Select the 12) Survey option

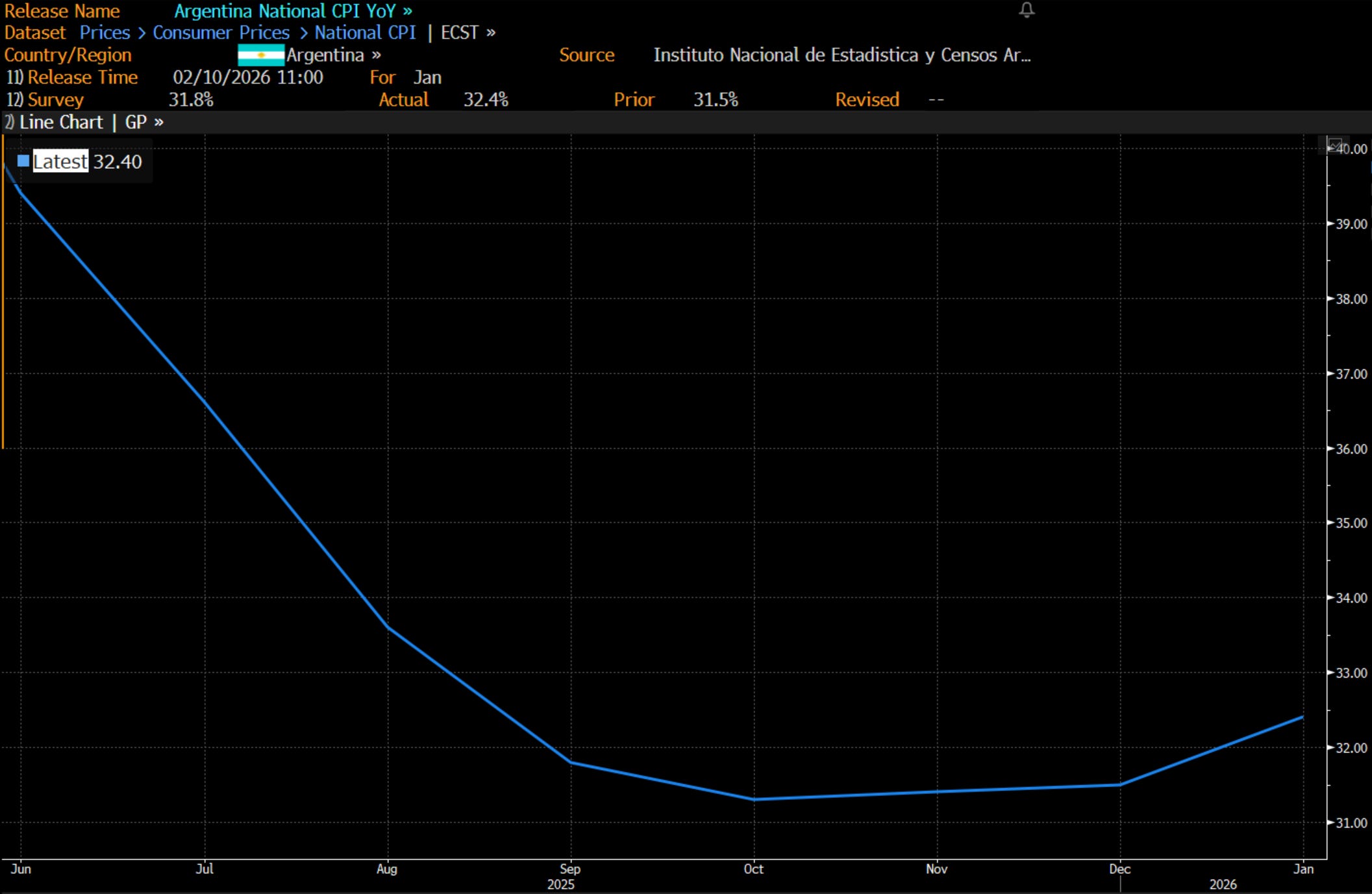(45, 99)
